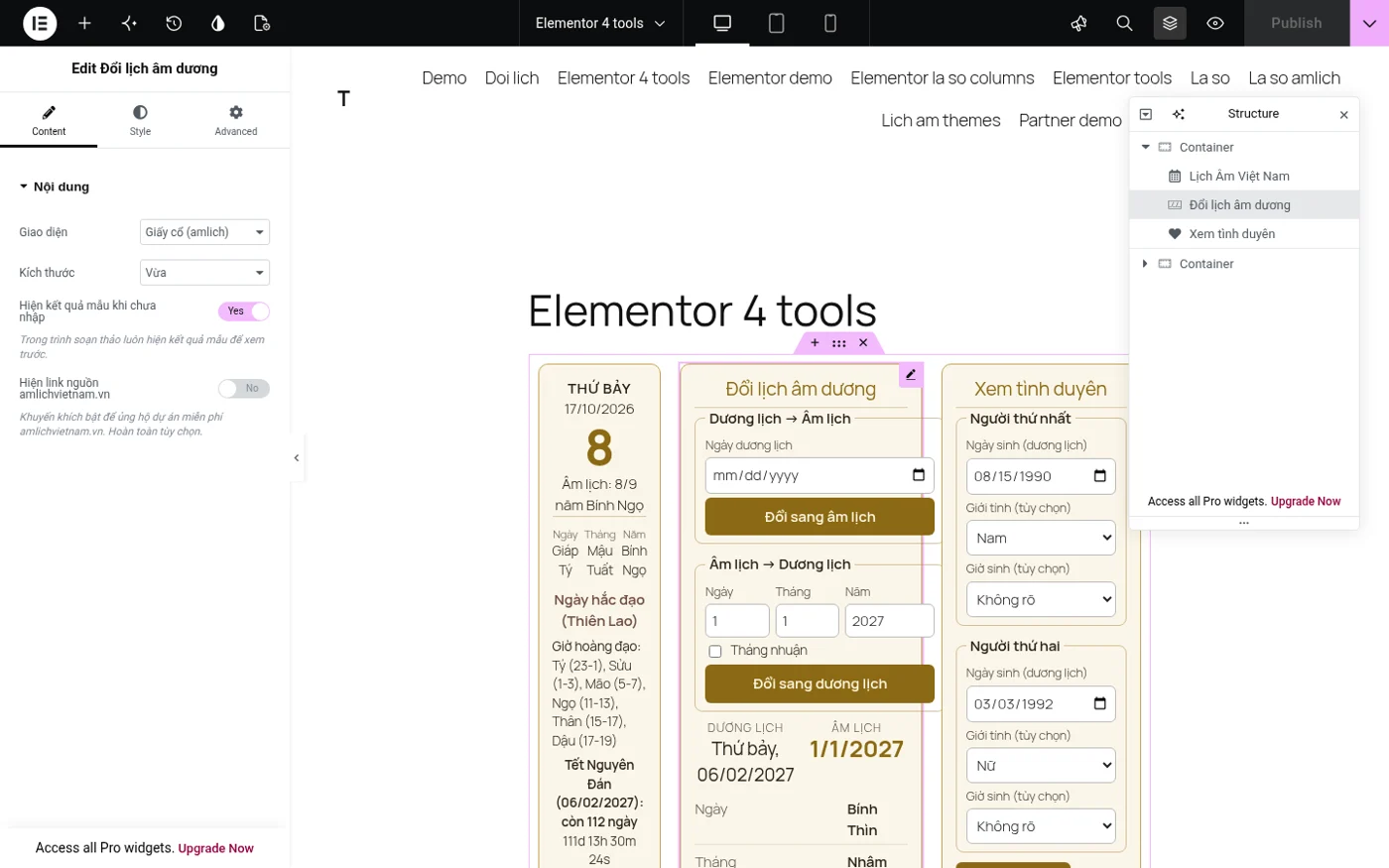Open the 'Kích thước' dropdown
This screenshot has height=868, width=1389.
[204, 273]
